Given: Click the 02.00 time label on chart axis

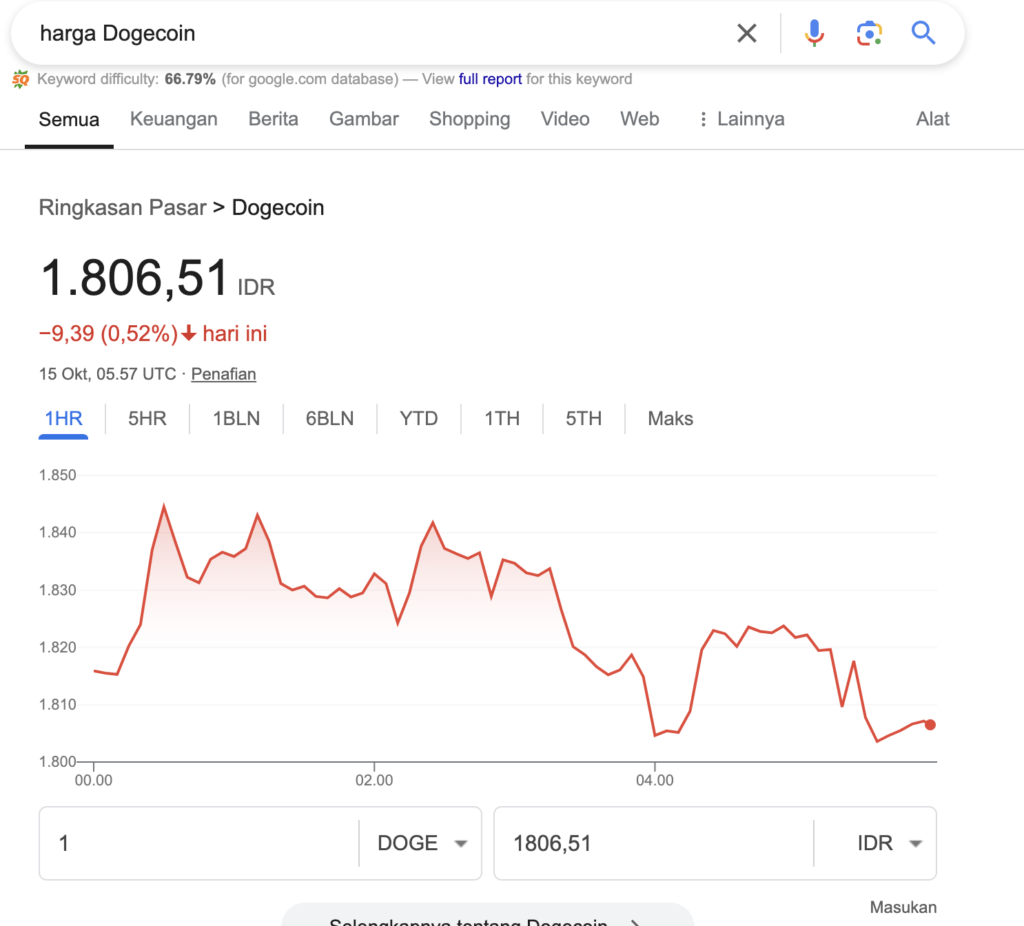Looking at the screenshot, I should (374, 780).
